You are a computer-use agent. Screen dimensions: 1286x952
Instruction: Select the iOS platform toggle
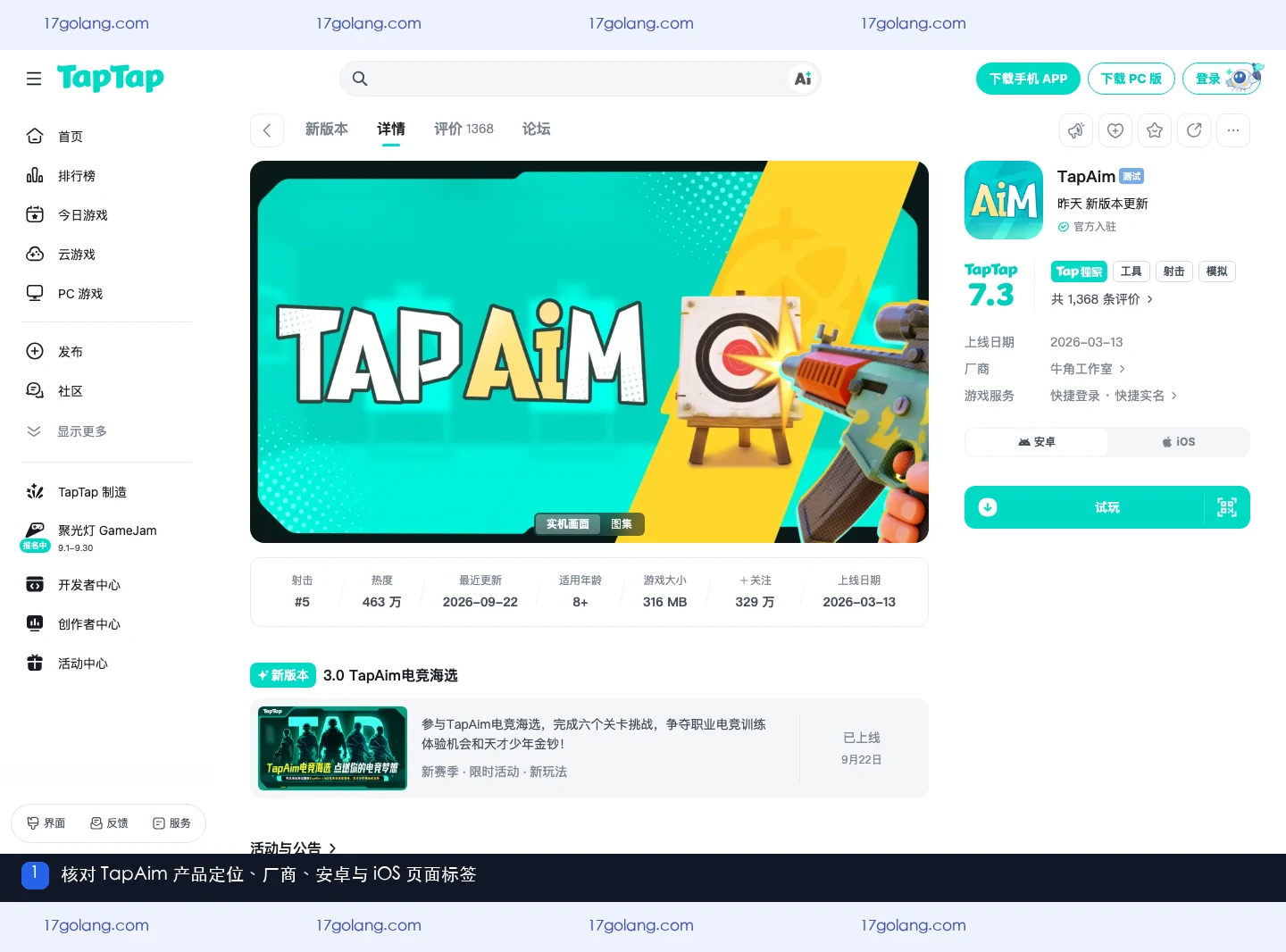pyautogui.click(x=1178, y=442)
